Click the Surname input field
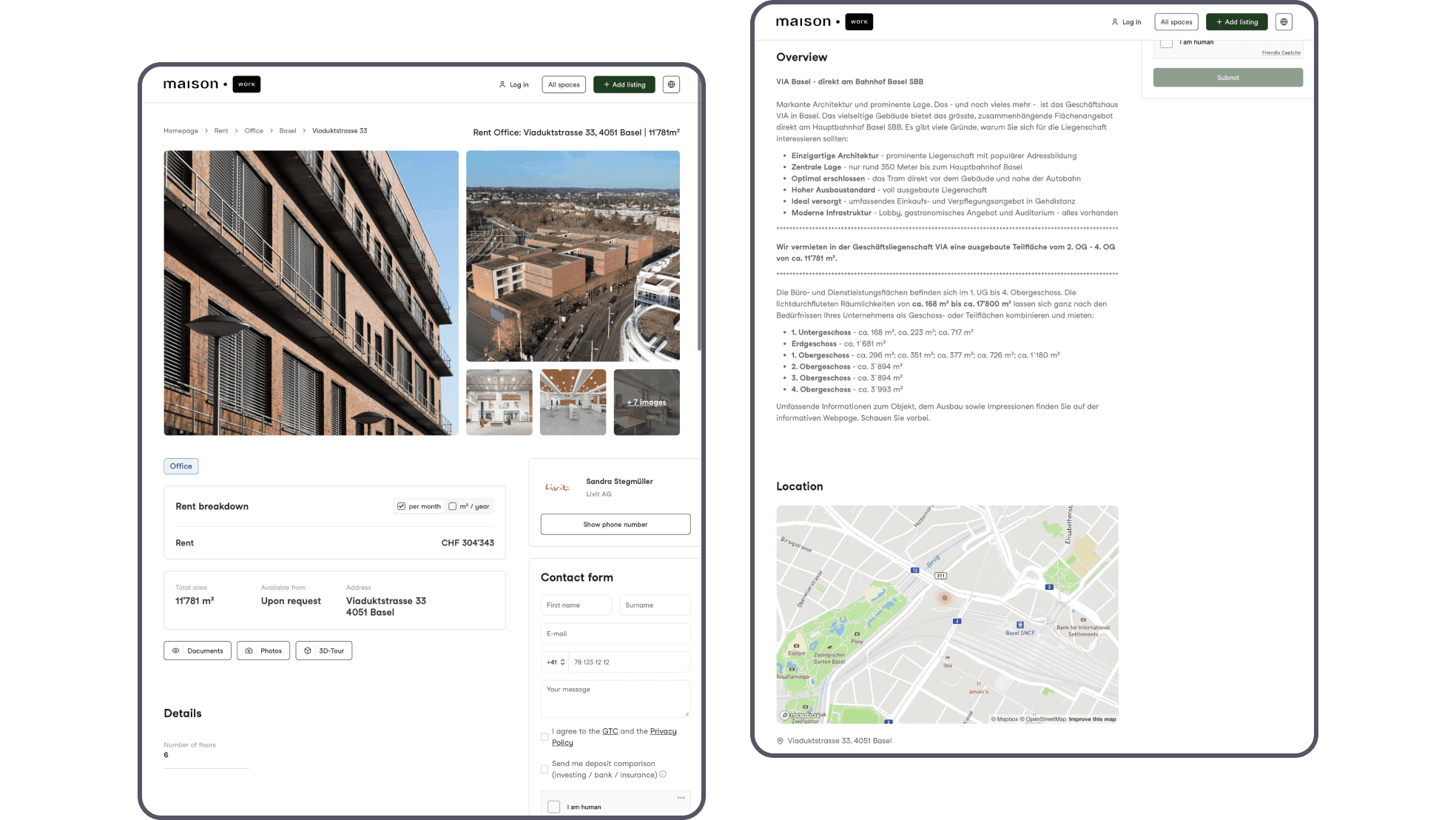Viewport: 1456px width, 820px height. coord(655,605)
